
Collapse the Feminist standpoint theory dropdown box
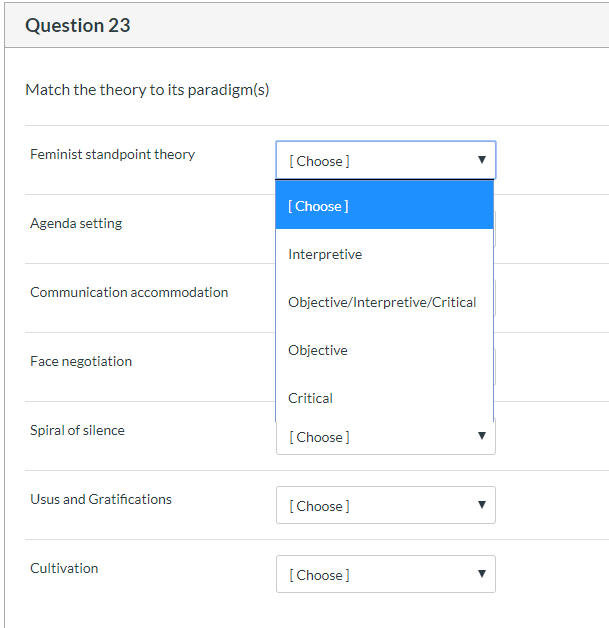click(x=386, y=160)
